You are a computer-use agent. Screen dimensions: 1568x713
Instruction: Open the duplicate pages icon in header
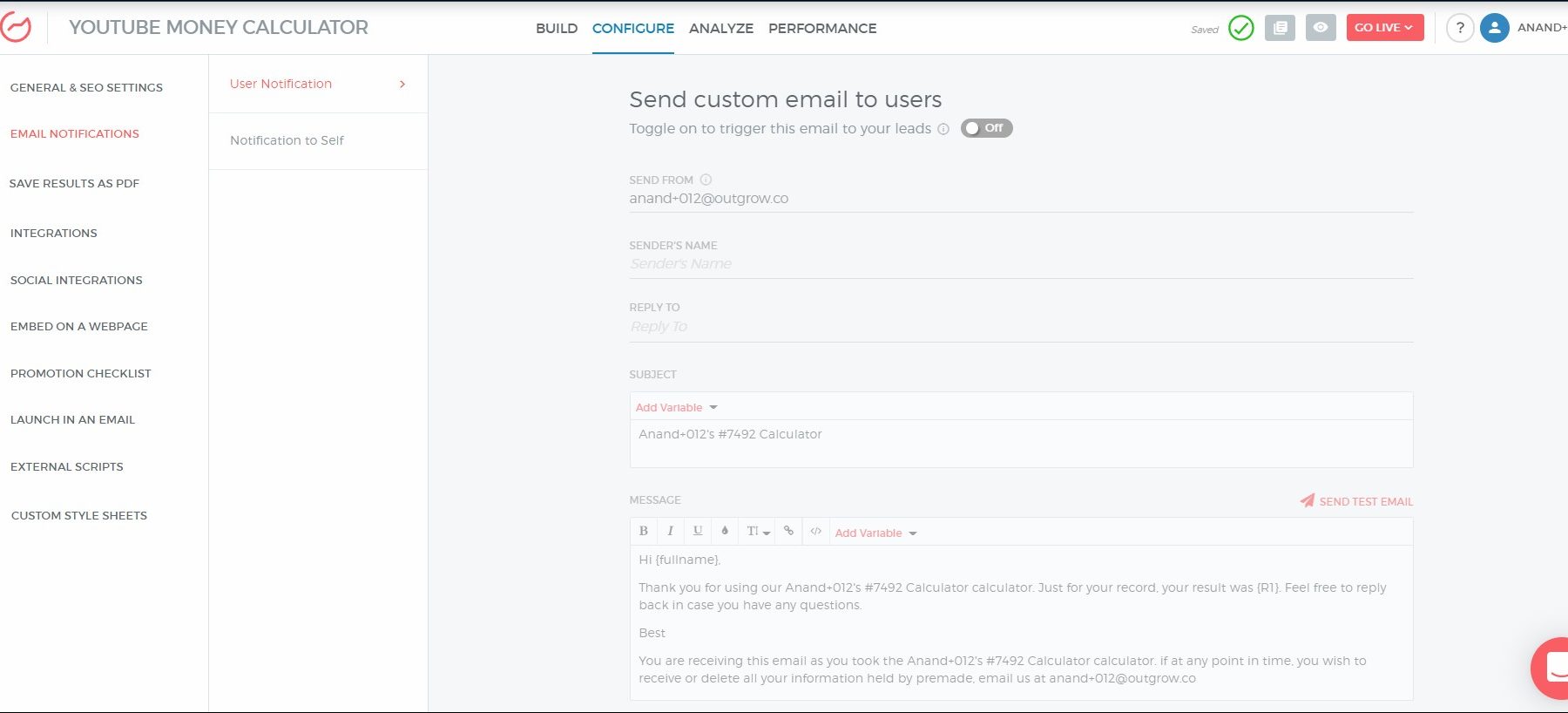(1280, 28)
